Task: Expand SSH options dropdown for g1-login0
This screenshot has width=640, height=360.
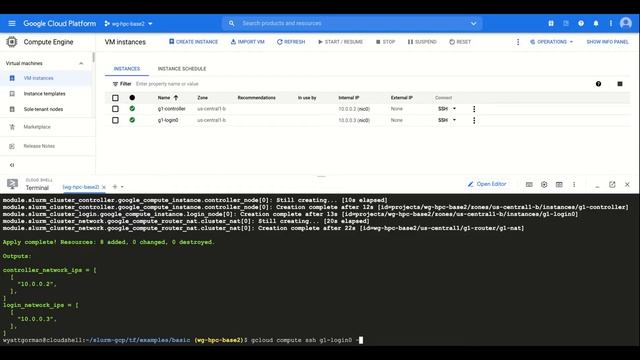Action: click(454, 120)
